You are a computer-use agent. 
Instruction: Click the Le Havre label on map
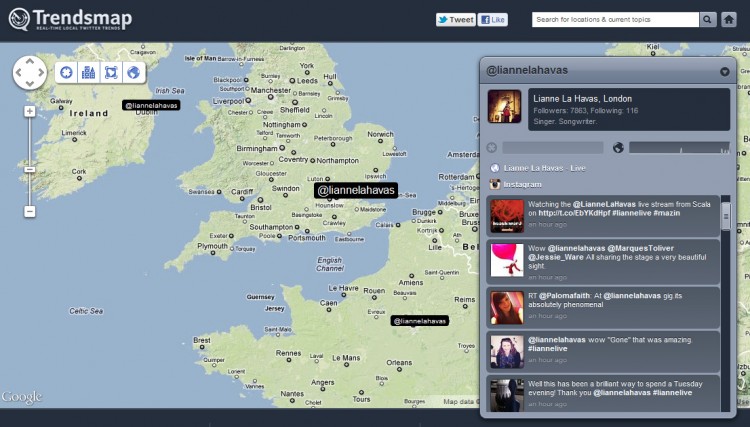pyautogui.click(x=343, y=288)
